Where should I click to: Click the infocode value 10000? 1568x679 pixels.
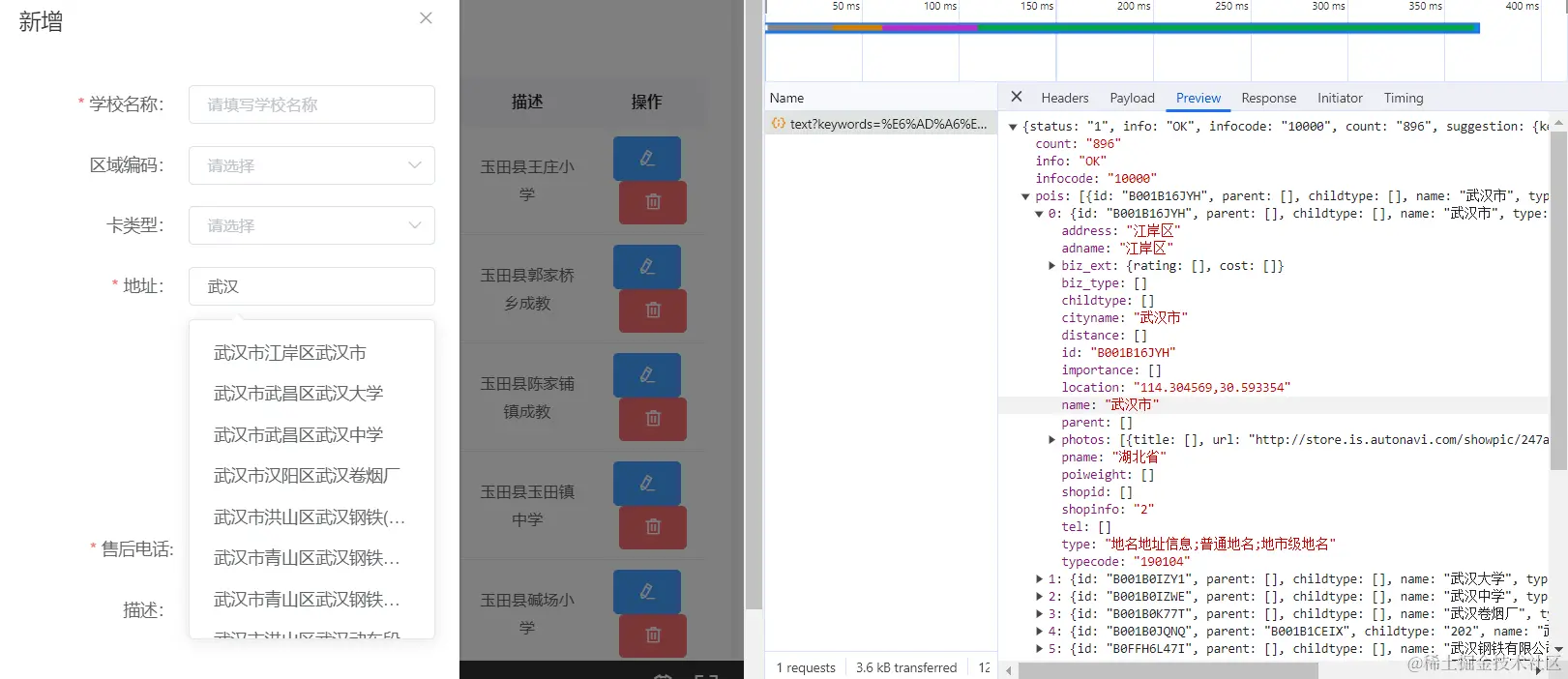[x=1130, y=179]
